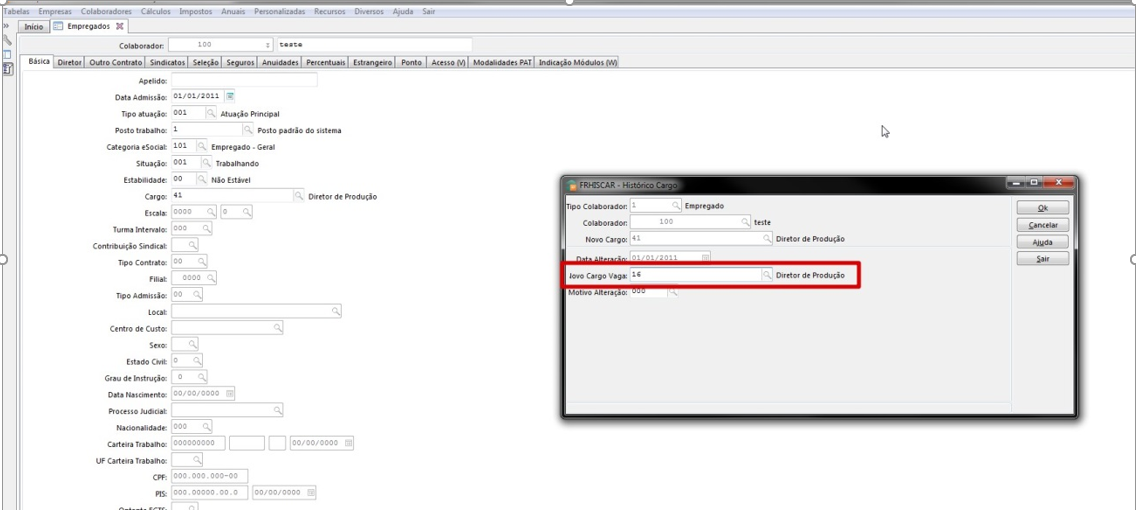The height and width of the screenshot is (510, 1136).
Task: Close the Empregados tab with X icon
Action: 120,27
